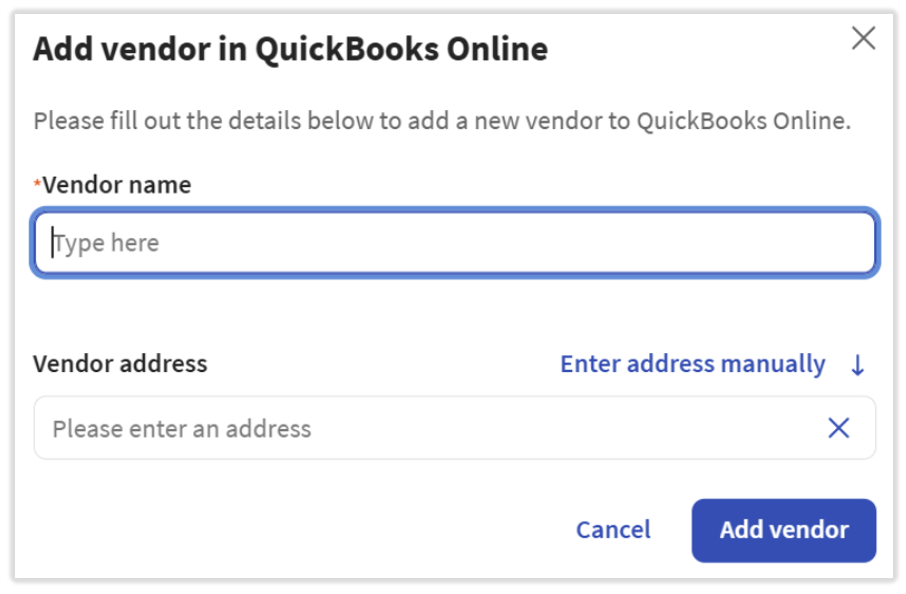Open the Enter address manually link
Image resolution: width=906 pixels, height=594 pixels.
tap(692, 364)
